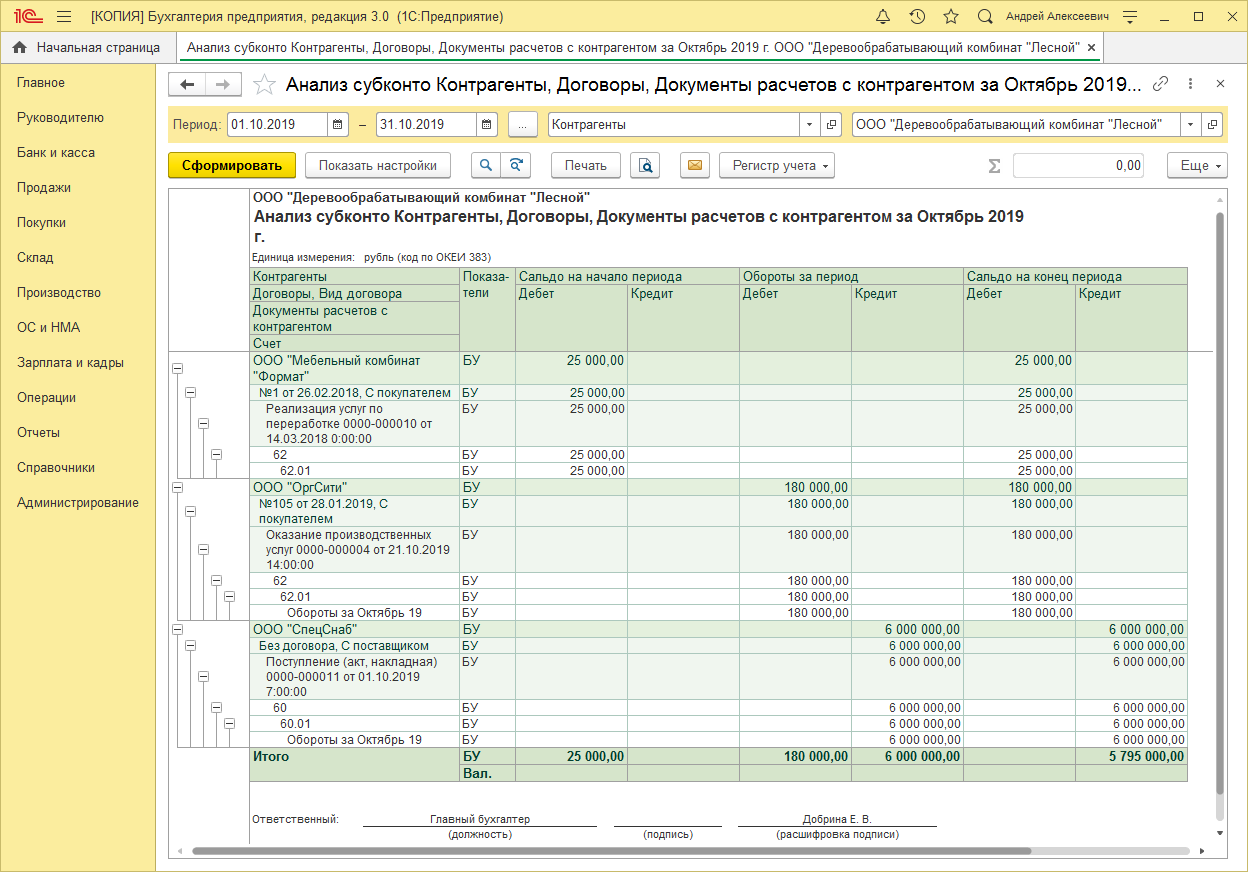
Task: Open Операции section
Action: click(46, 398)
